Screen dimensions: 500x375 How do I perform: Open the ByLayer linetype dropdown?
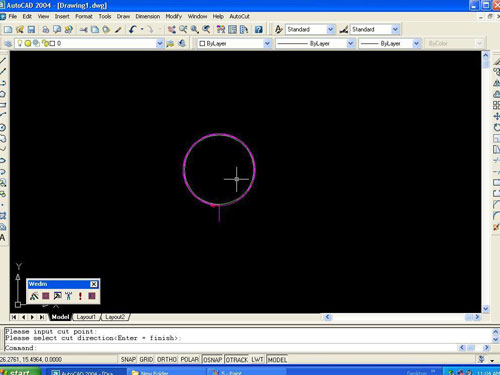click(350, 43)
